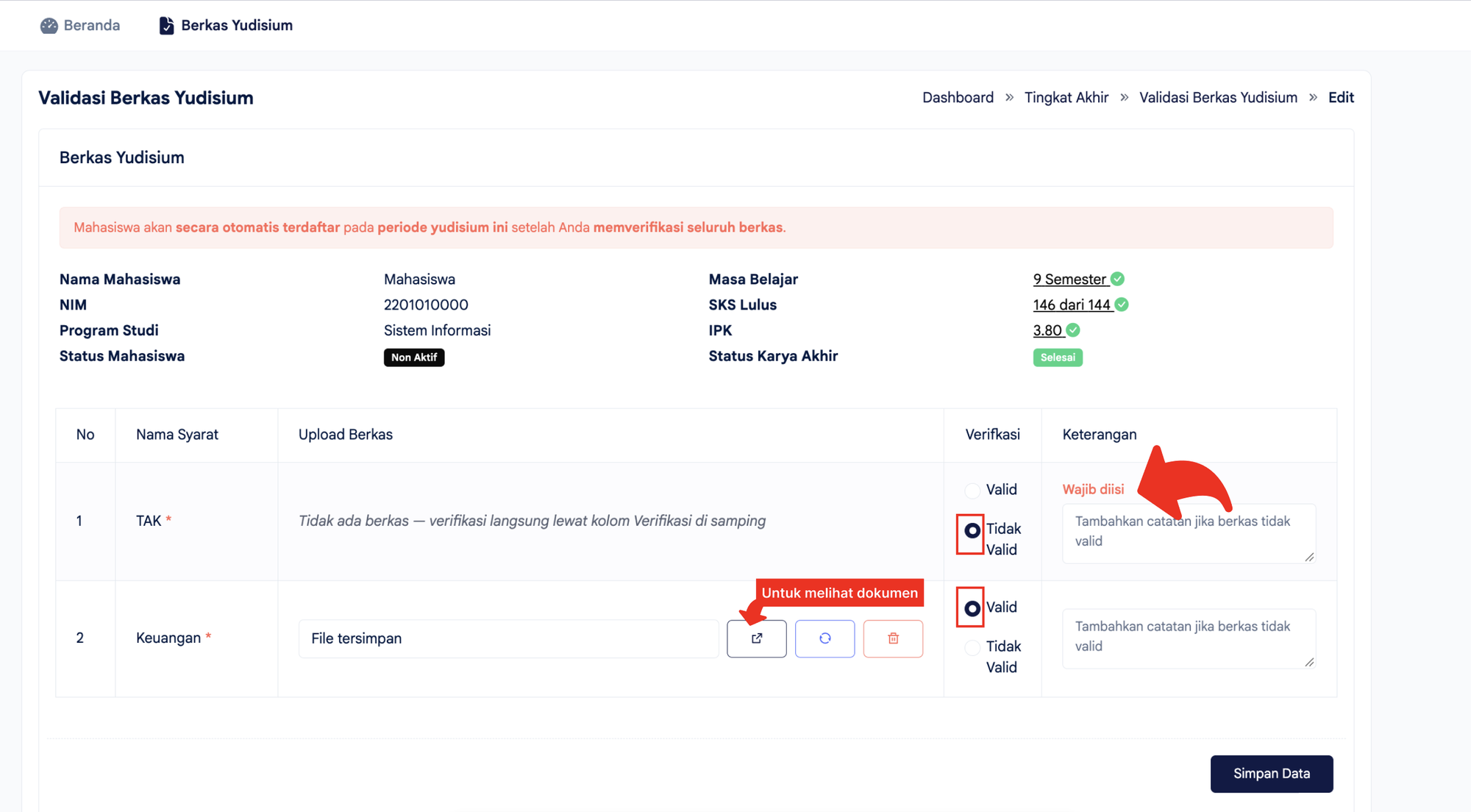Click the Keterangan column header
1471x812 pixels.
coord(1100,435)
